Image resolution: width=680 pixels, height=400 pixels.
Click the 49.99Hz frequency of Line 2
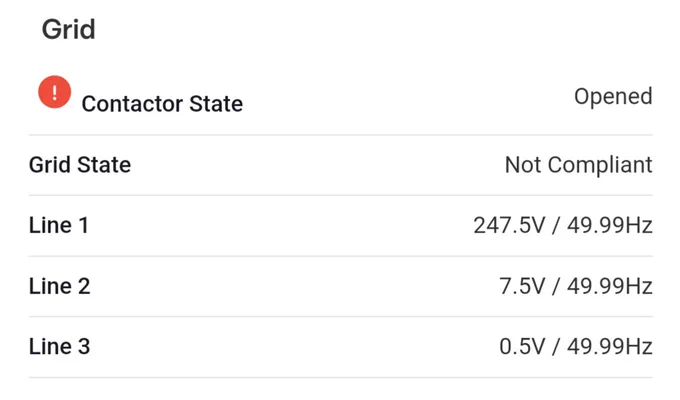(x=610, y=286)
